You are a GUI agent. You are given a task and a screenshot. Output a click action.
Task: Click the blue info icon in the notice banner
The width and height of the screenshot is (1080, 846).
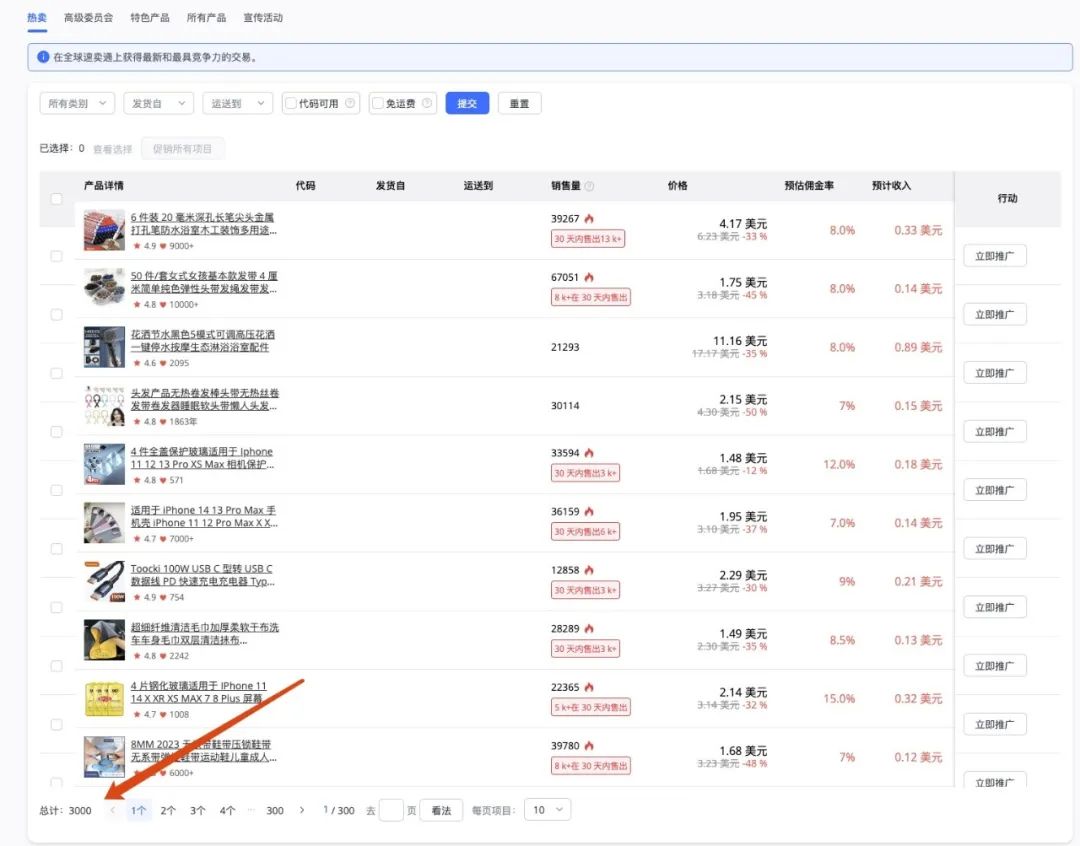point(43,57)
